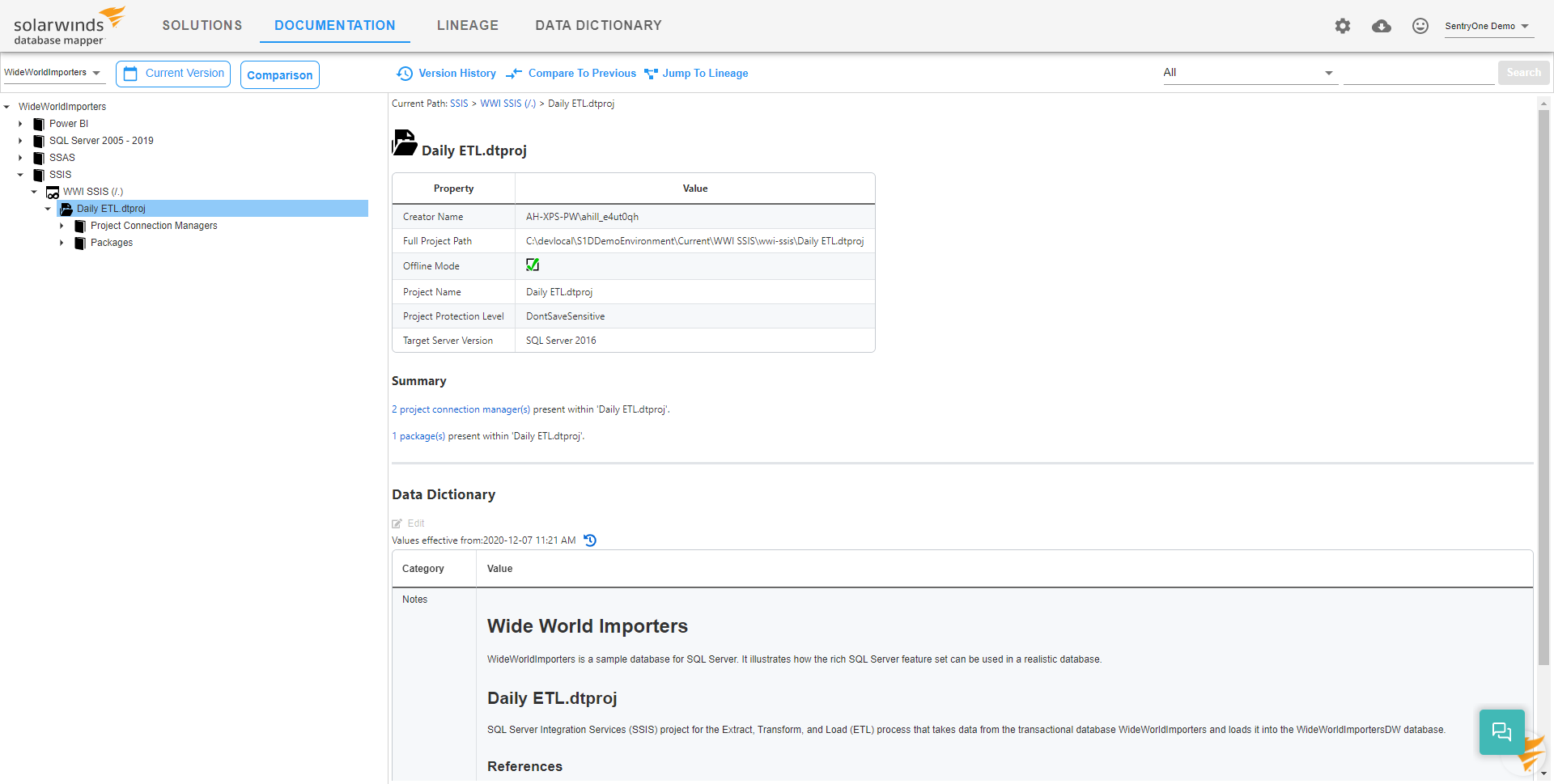The image size is (1554, 784).
Task: Click SSIS in the breadcrumb path
Action: point(459,104)
